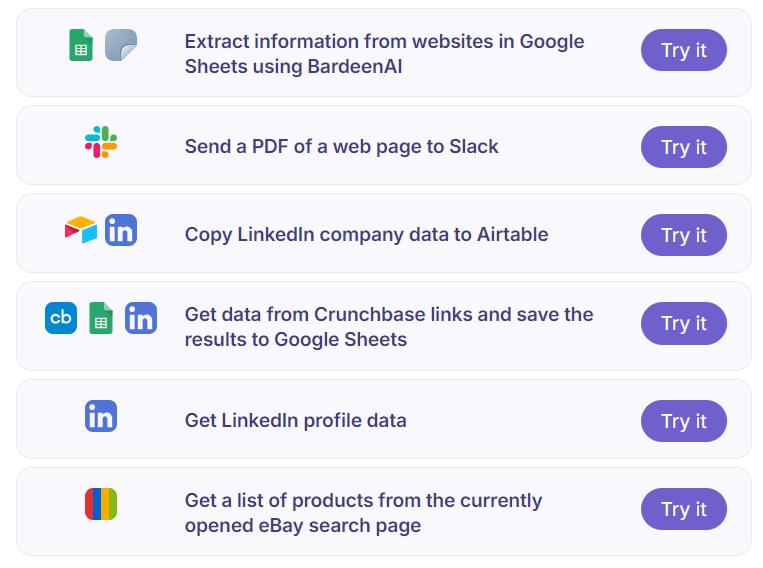Click LinkedIn icon beside Airtable logo
763x568 pixels.
click(121, 230)
